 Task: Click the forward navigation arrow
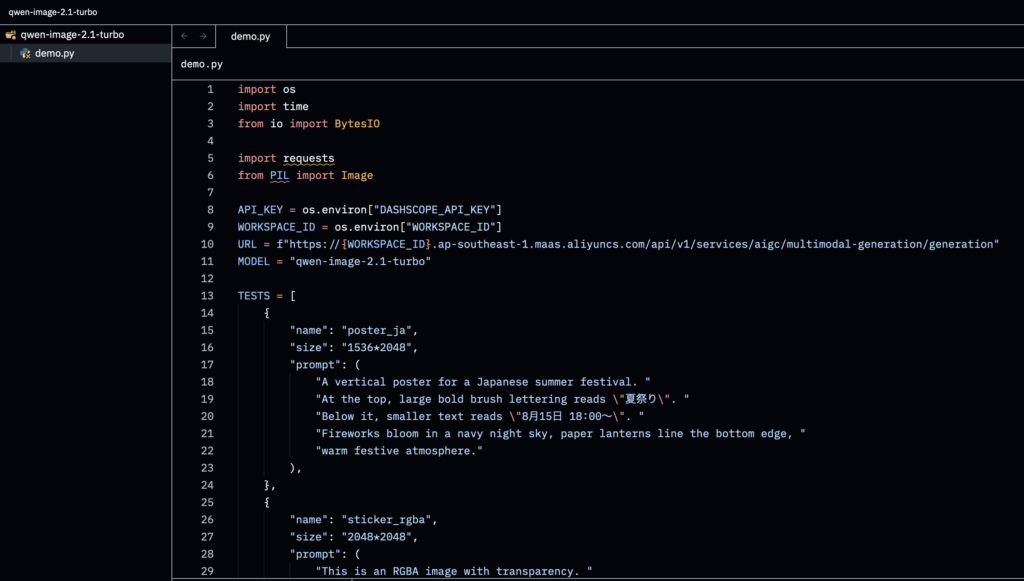pos(203,37)
